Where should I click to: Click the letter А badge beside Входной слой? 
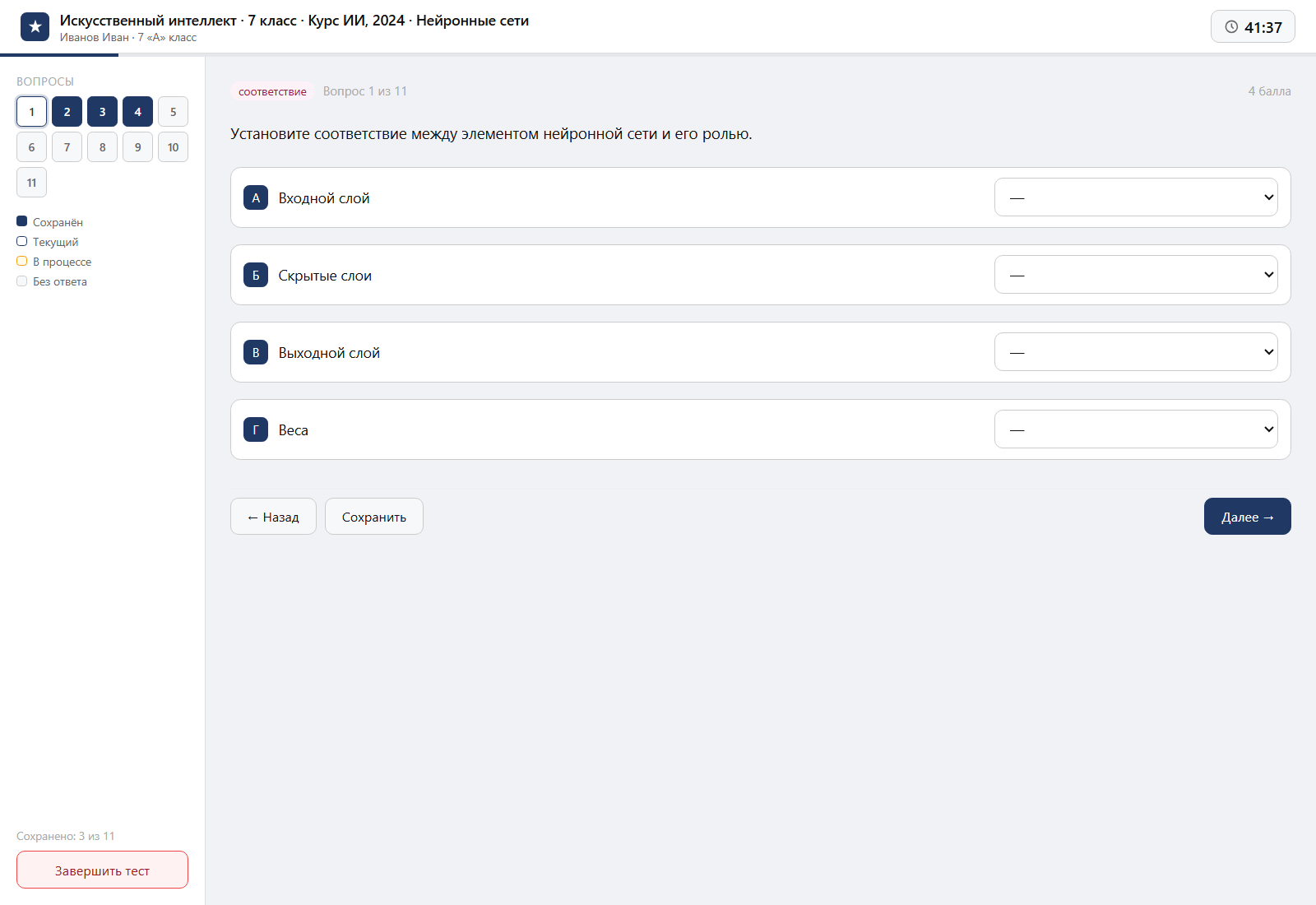[x=256, y=197]
